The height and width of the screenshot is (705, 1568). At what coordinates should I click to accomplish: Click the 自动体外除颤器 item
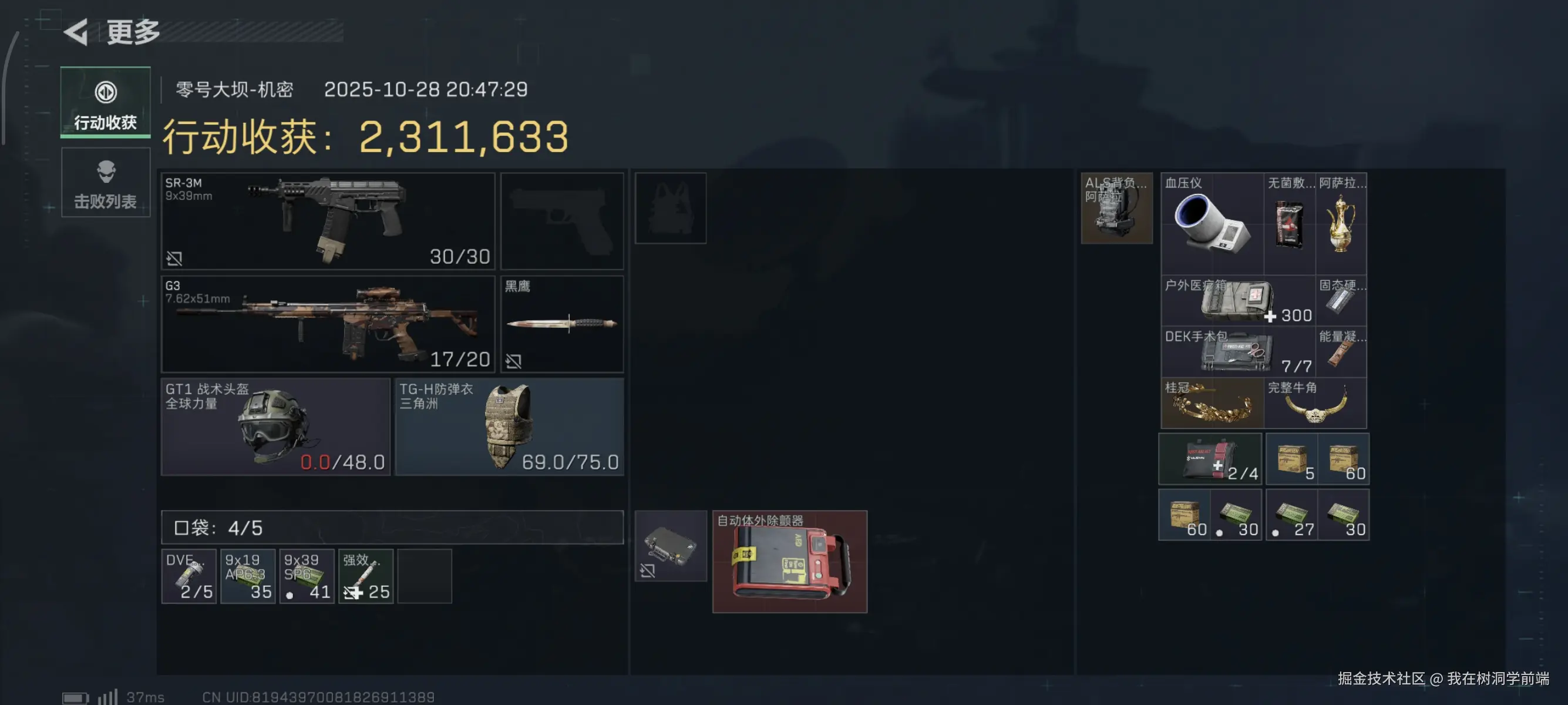coord(789,561)
